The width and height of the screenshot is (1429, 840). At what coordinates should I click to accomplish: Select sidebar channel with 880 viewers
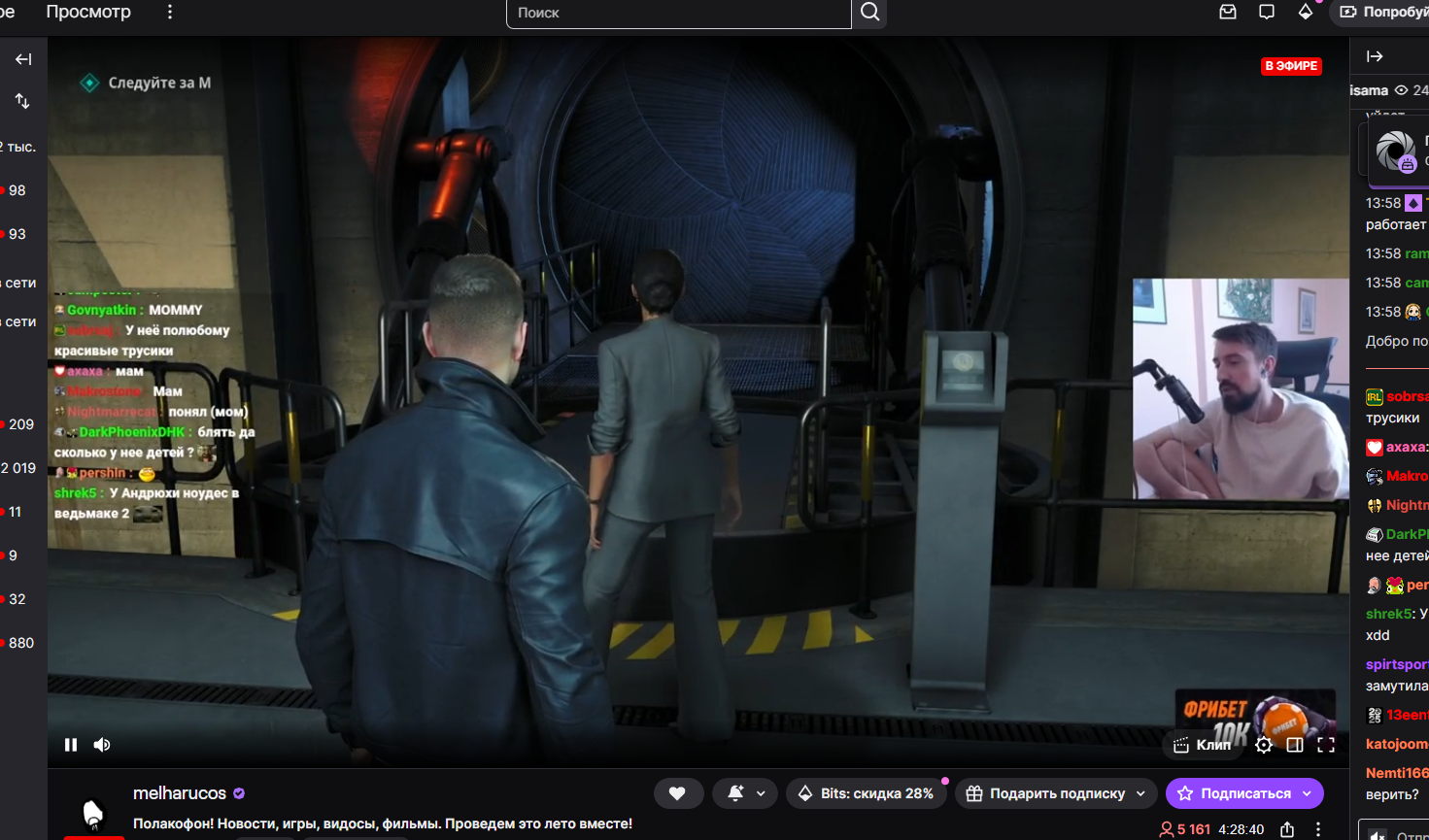tap(18, 643)
